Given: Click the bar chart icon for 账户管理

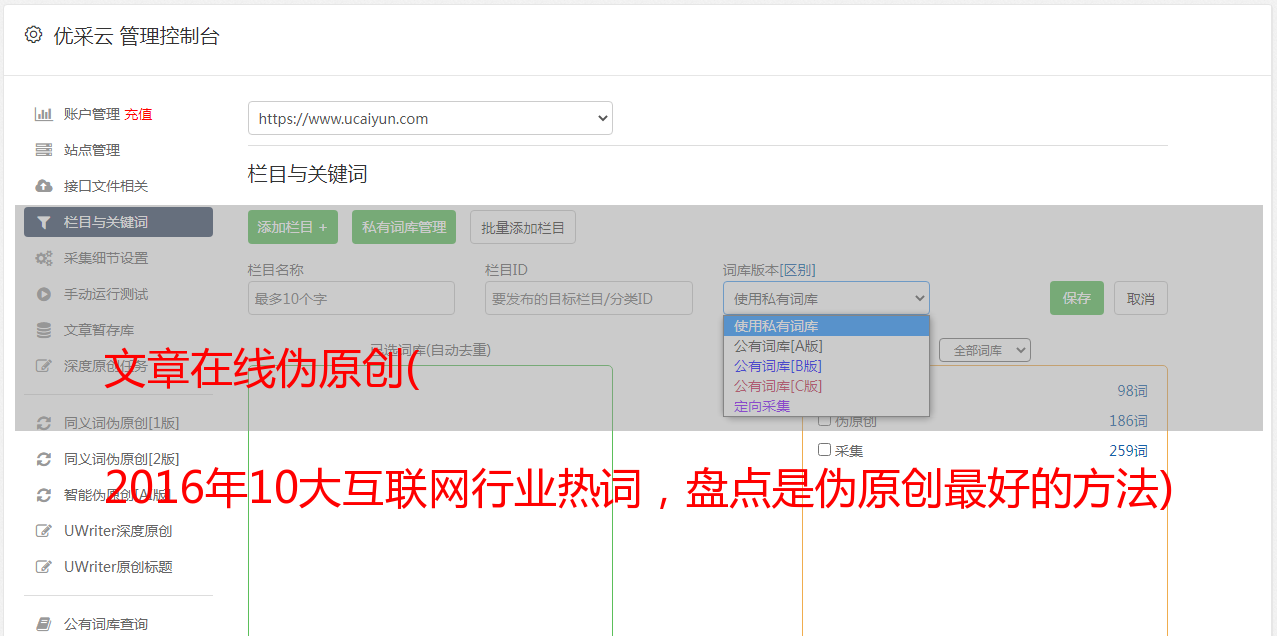Looking at the screenshot, I should 44,114.
